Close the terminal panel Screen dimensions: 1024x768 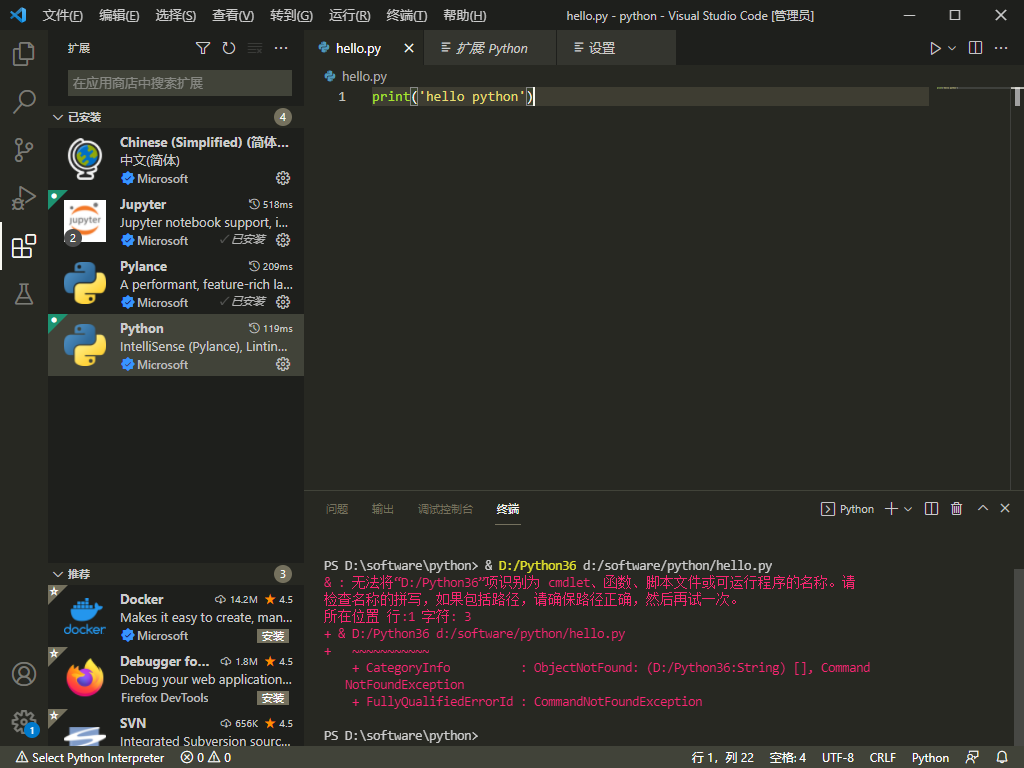coord(1005,508)
